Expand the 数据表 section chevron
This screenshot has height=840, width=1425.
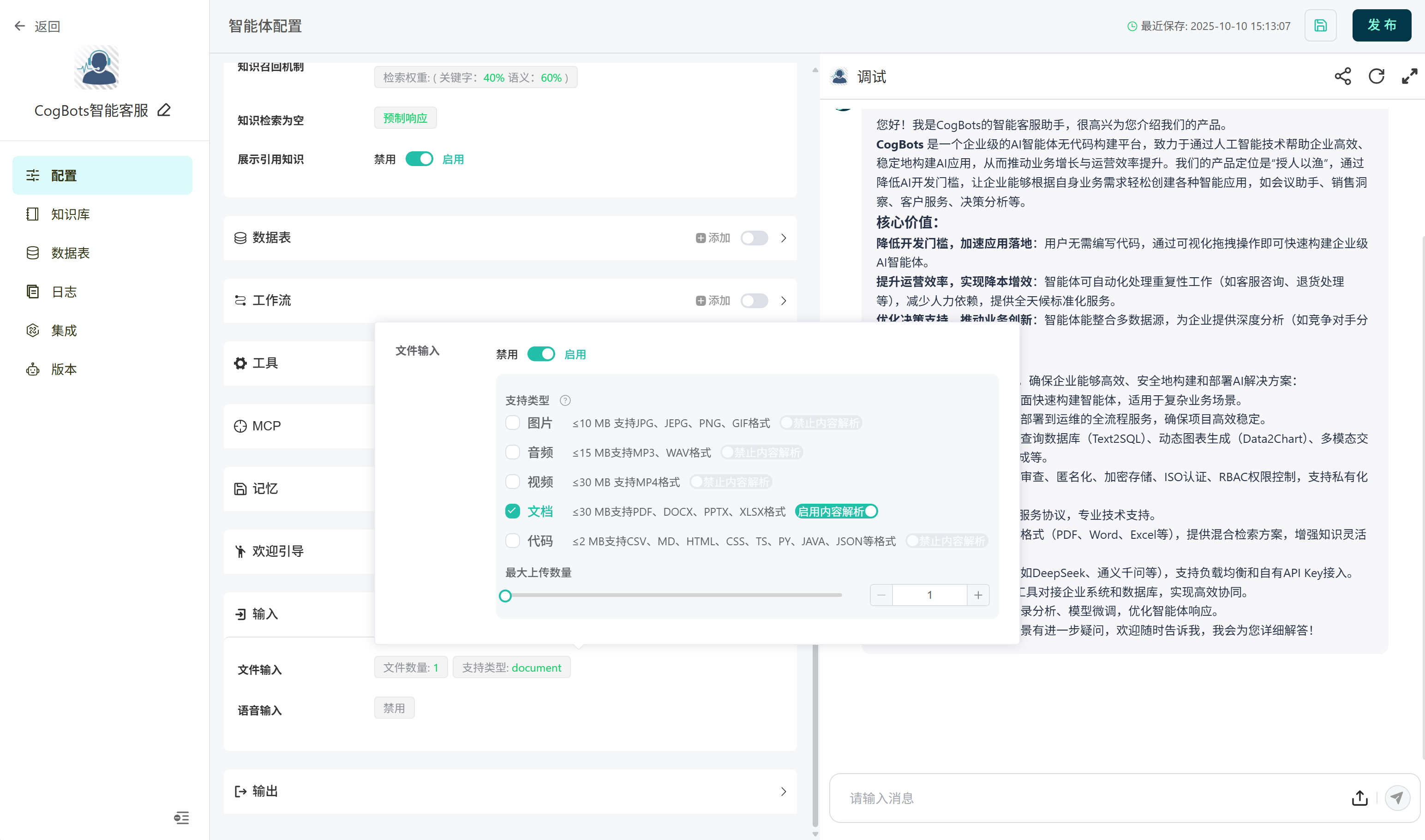(x=784, y=238)
